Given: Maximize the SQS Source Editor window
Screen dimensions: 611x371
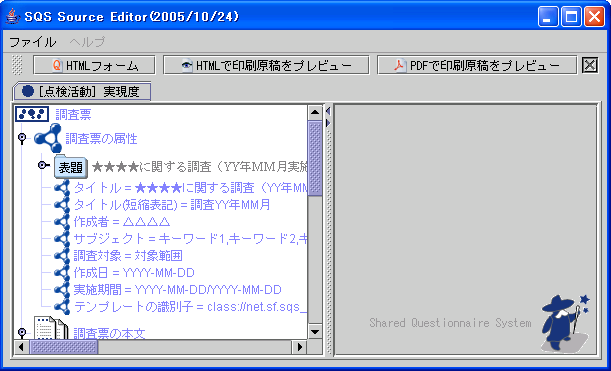Looking at the screenshot, I should pos(571,17).
